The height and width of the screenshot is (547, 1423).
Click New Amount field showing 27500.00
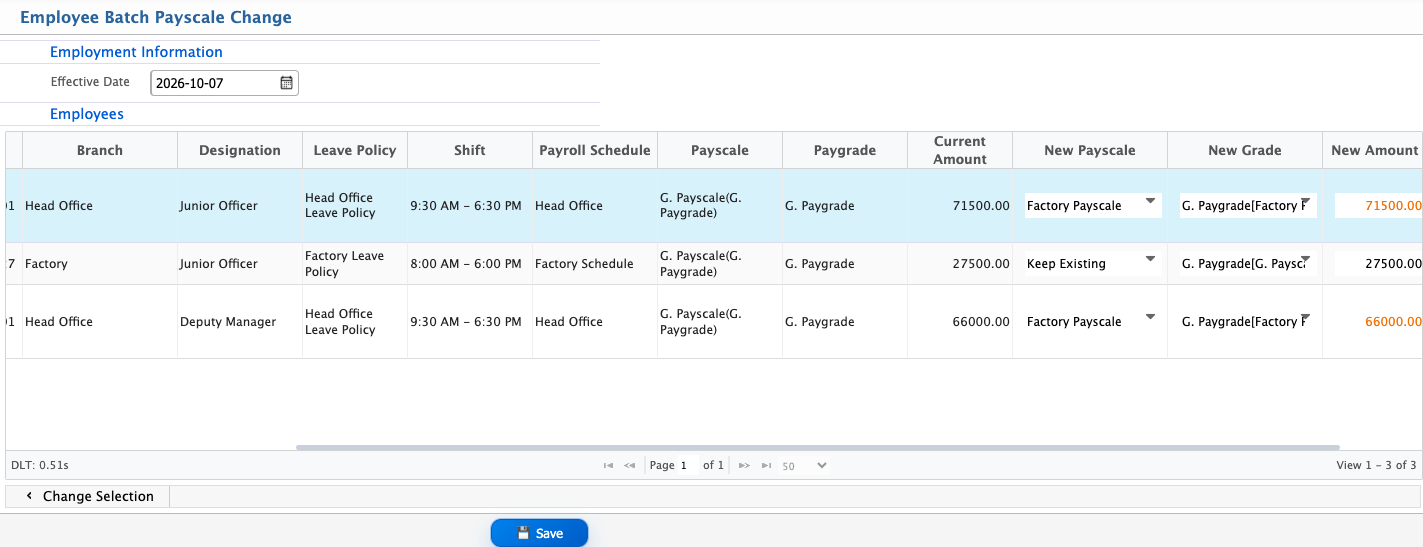pyautogui.click(x=1379, y=264)
